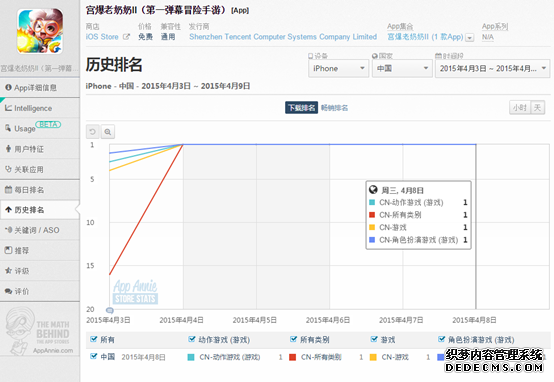The height and width of the screenshot is (382, 554).
Task: Click the globe icon in chart tooltip
Action: [373, 190]
